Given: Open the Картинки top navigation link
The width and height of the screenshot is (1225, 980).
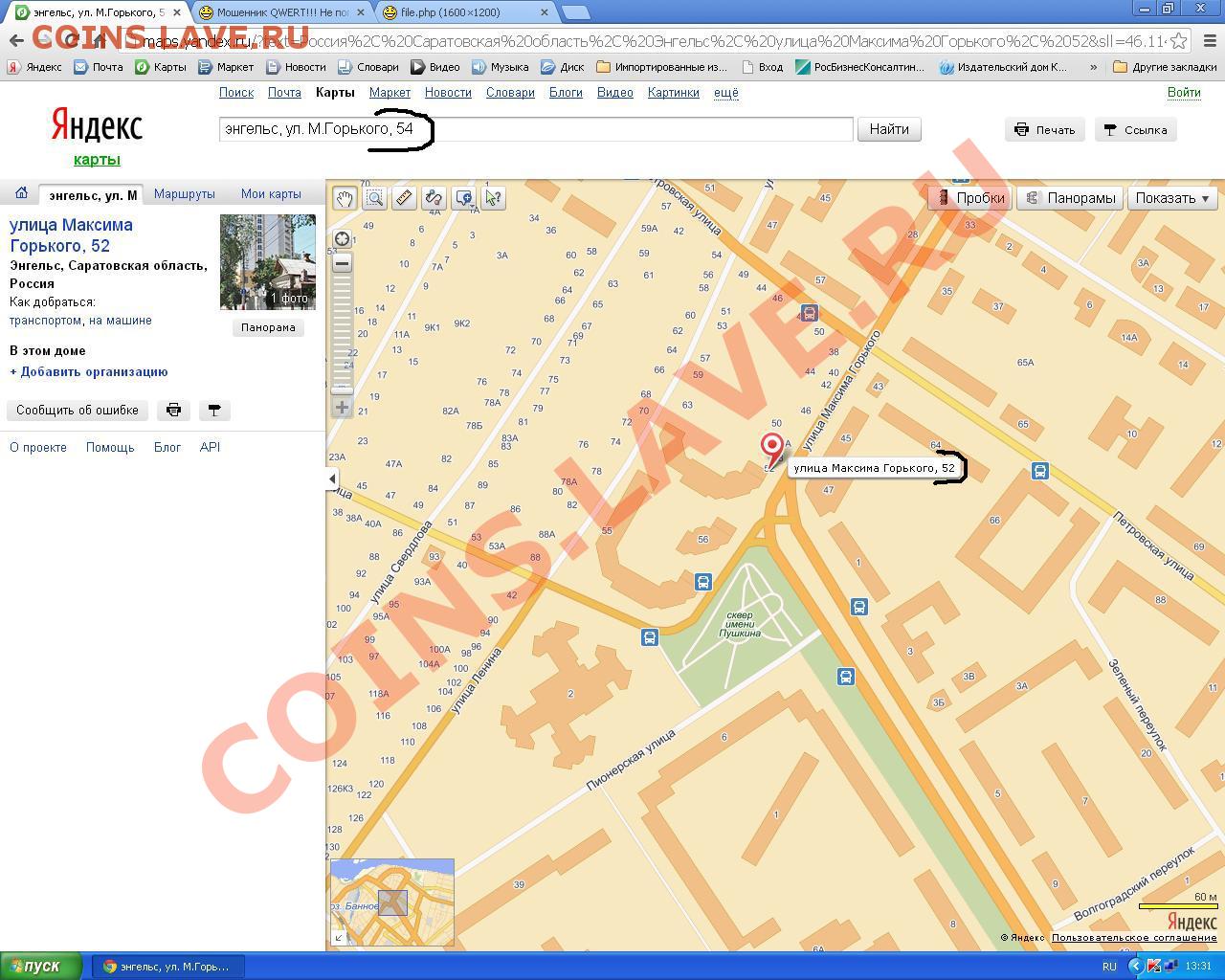Looking at the screenshot, I should [673, 93].
